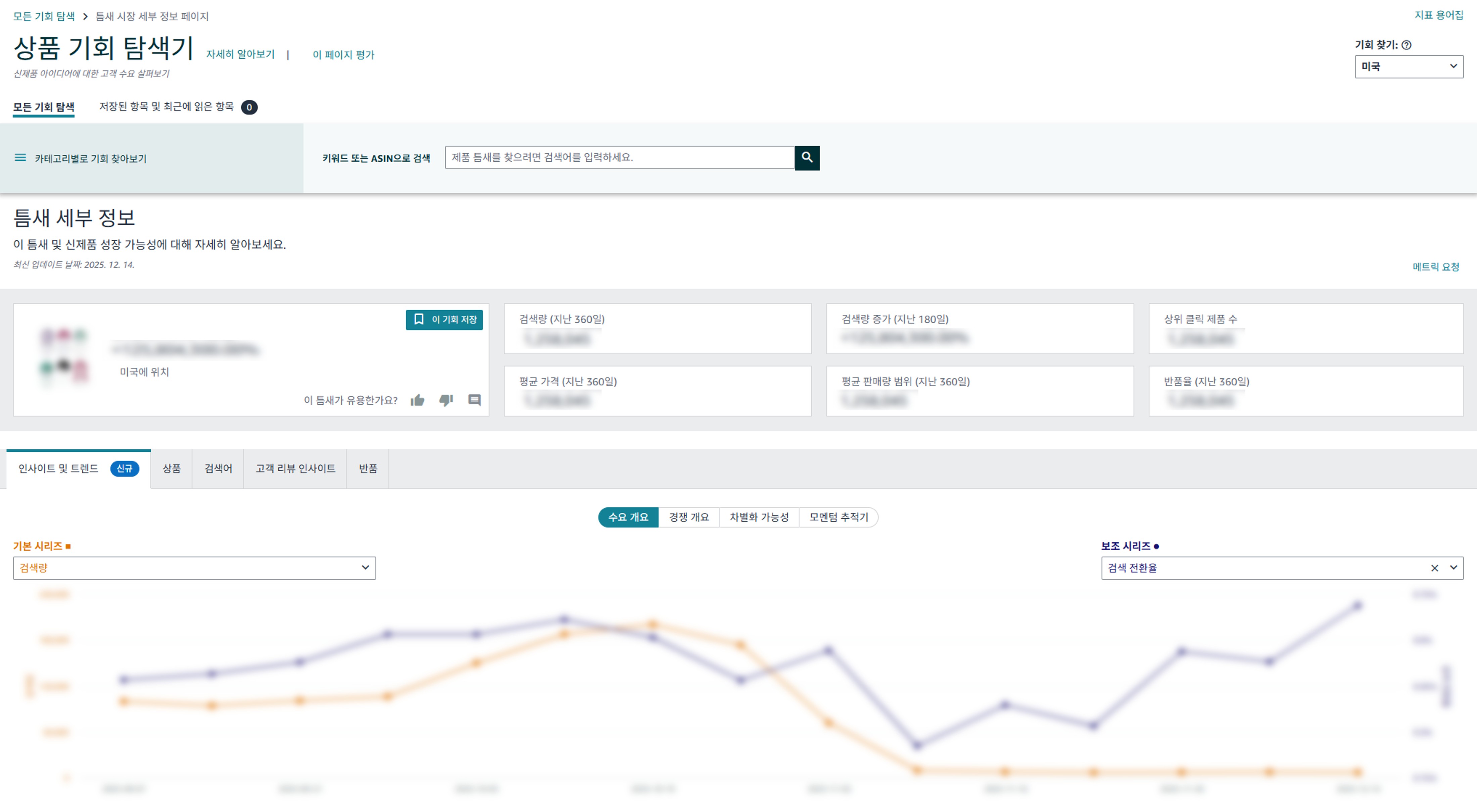The image size is (1477, 812).
Task: Open the 미국 marketplace dropdown
Action: 1408,66
